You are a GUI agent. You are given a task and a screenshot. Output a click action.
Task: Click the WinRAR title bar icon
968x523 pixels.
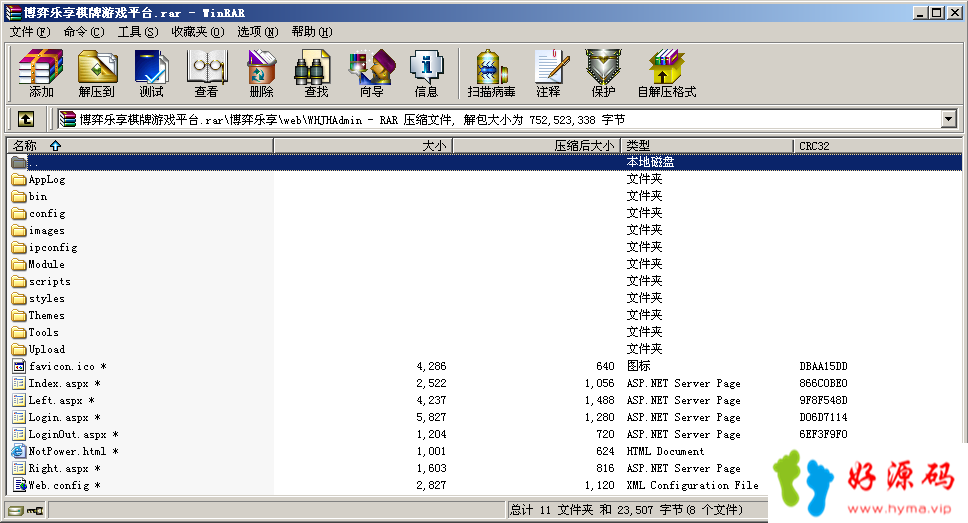[13, 12]
